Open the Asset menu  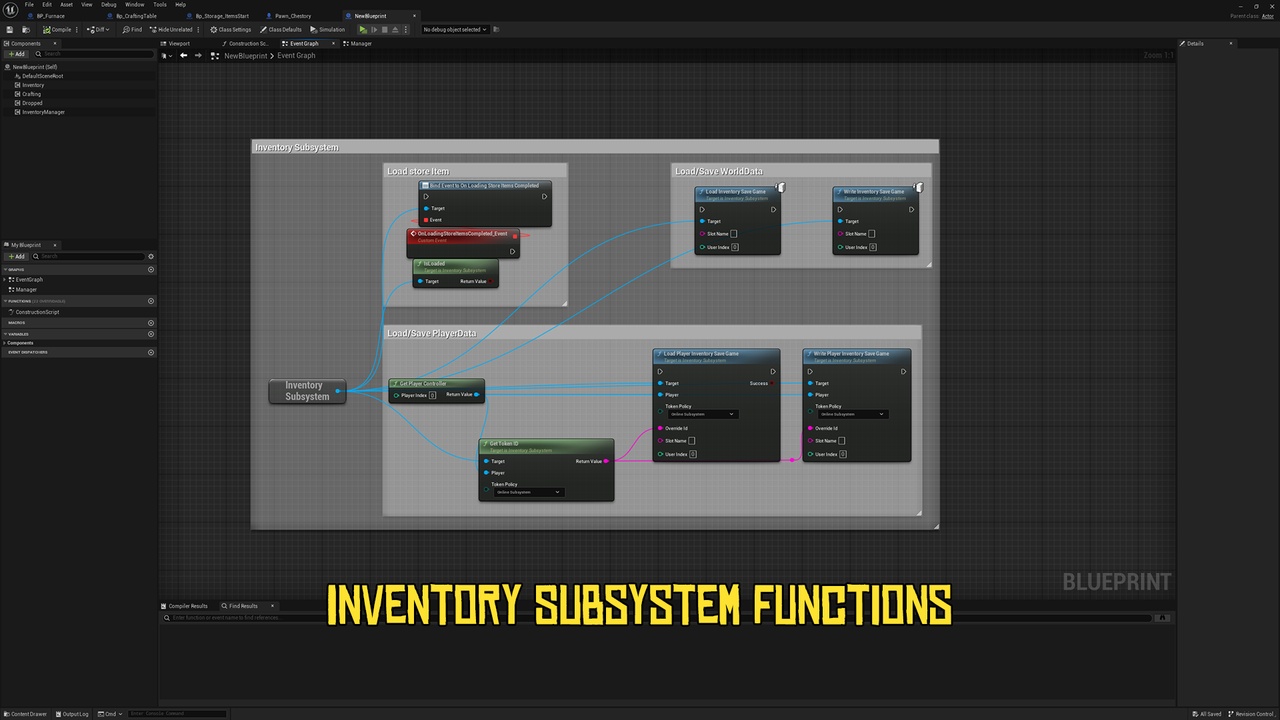click(x=66, y=4)
